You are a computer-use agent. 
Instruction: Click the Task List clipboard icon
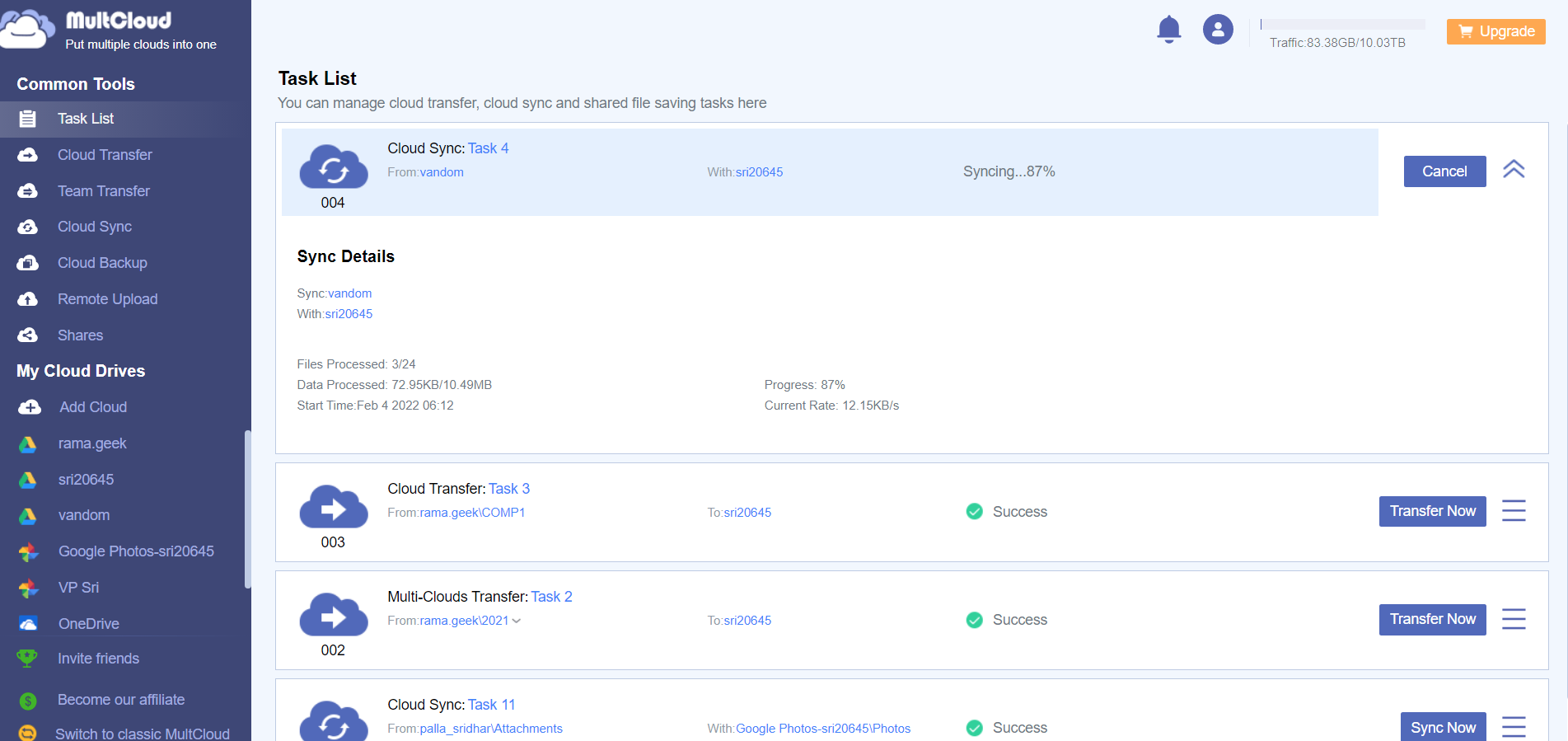tap(27, 119)
